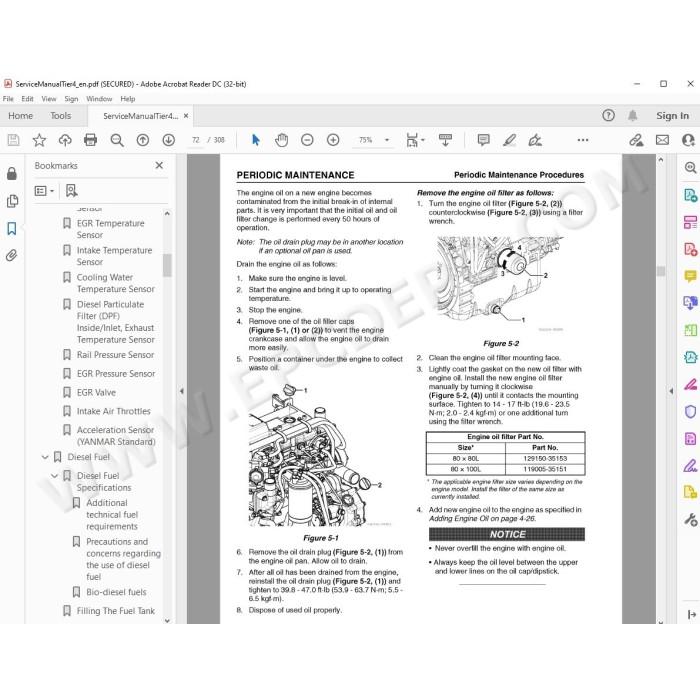
Task: Select the highlight text pen tool
Action: 509,140
